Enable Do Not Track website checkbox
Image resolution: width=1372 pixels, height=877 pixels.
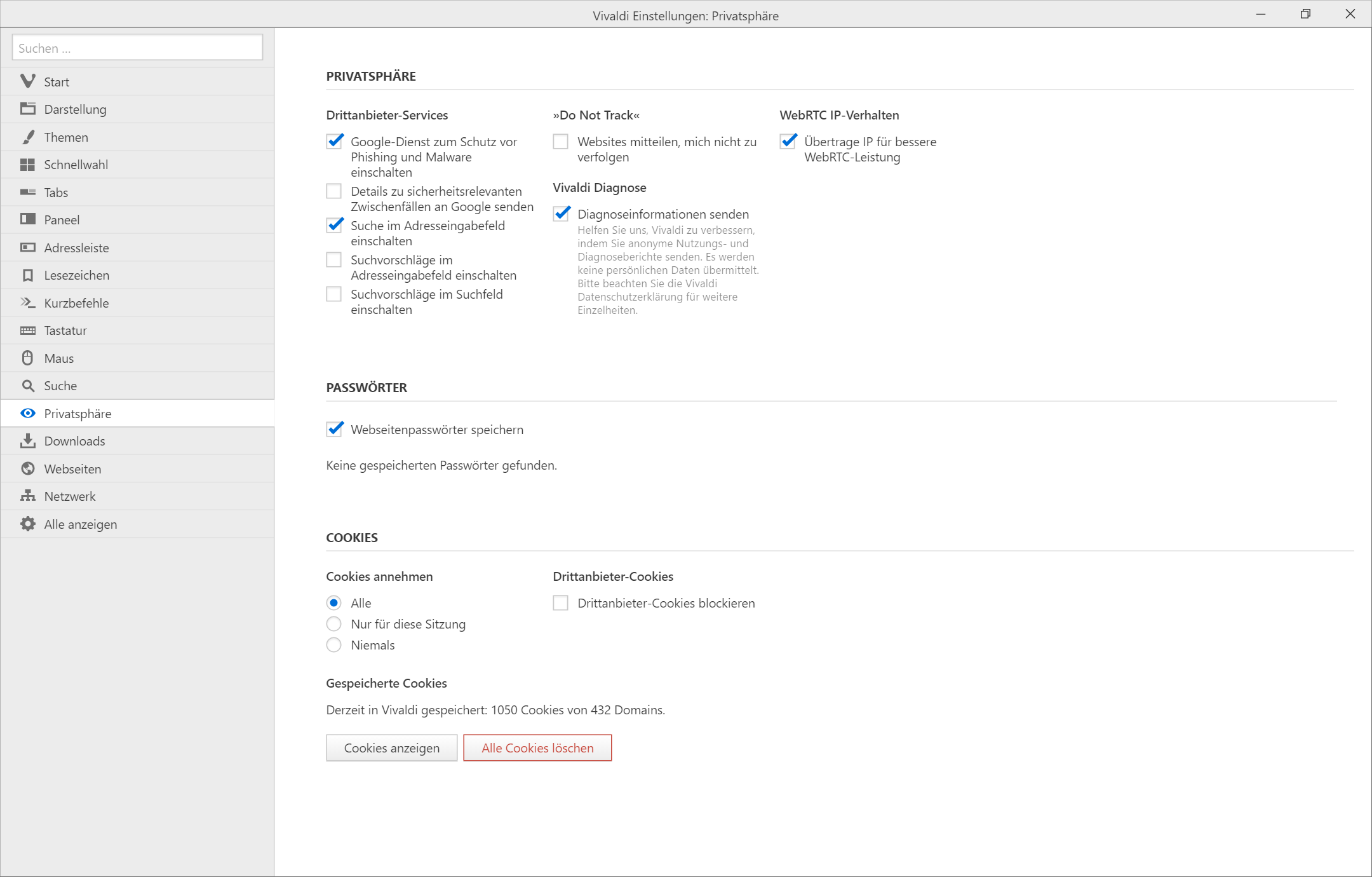pos(560,141)
